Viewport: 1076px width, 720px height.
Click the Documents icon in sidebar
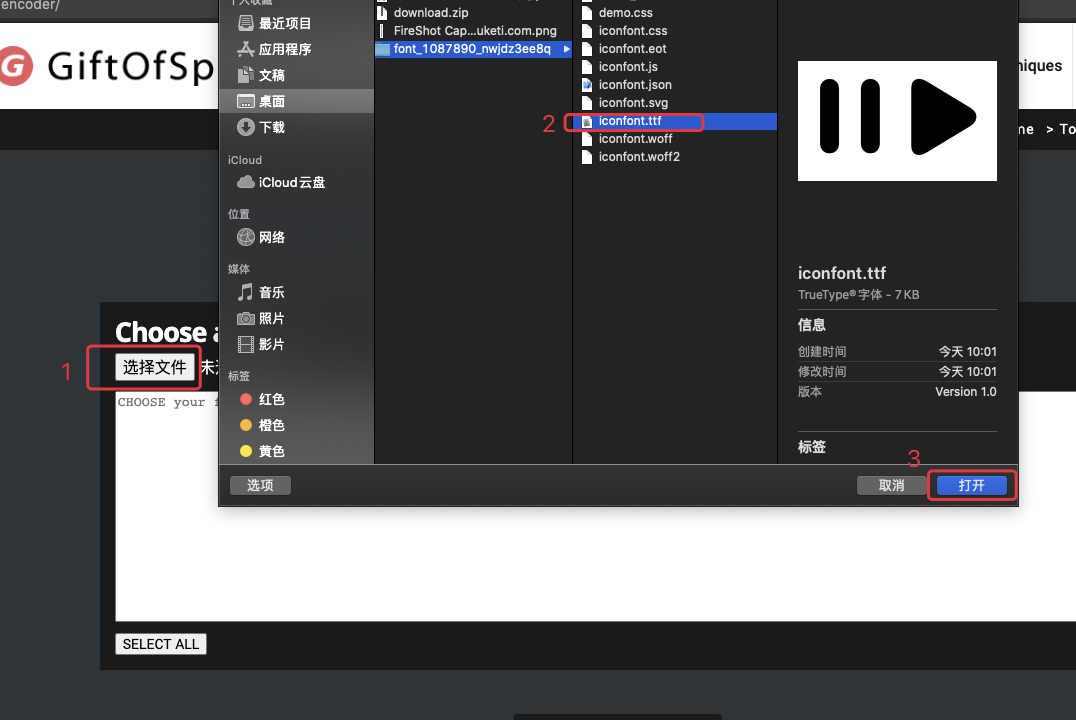[246, 75]
